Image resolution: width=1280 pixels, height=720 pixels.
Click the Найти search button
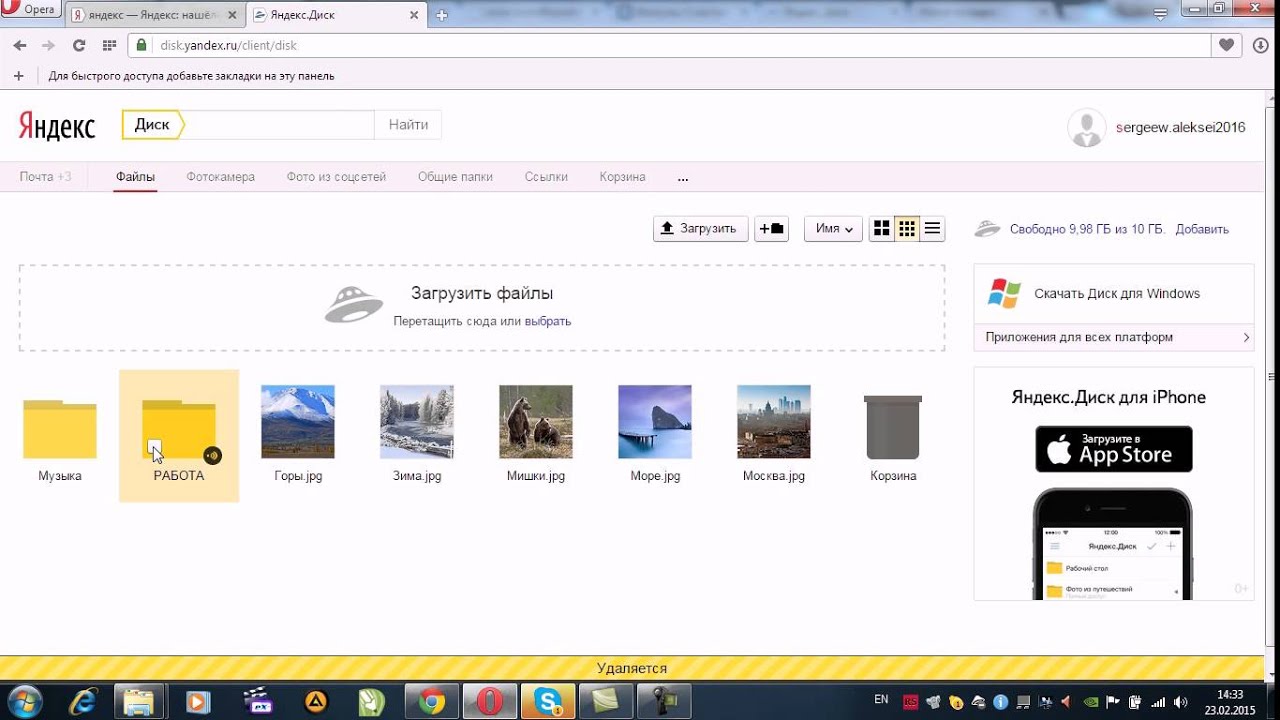tap(408, 125)
